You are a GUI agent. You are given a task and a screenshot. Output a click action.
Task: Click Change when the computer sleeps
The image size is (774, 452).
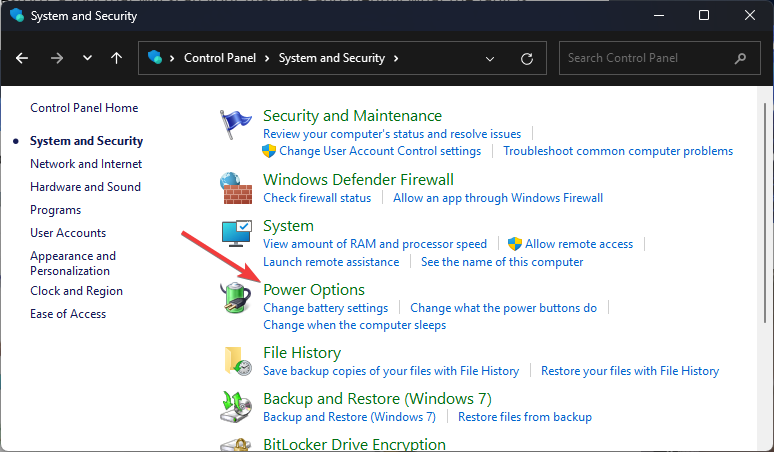pos(354,325)
